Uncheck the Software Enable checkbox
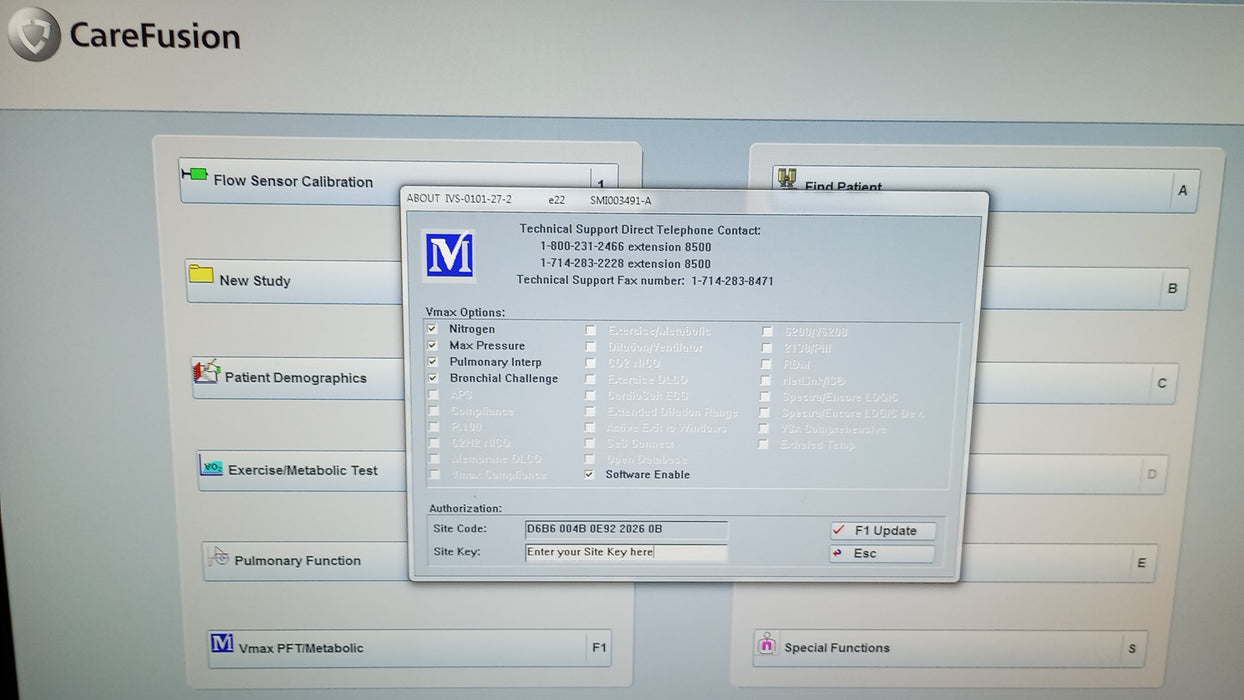This screenshot has width=1244, height=700. click(x=589, y=475)
